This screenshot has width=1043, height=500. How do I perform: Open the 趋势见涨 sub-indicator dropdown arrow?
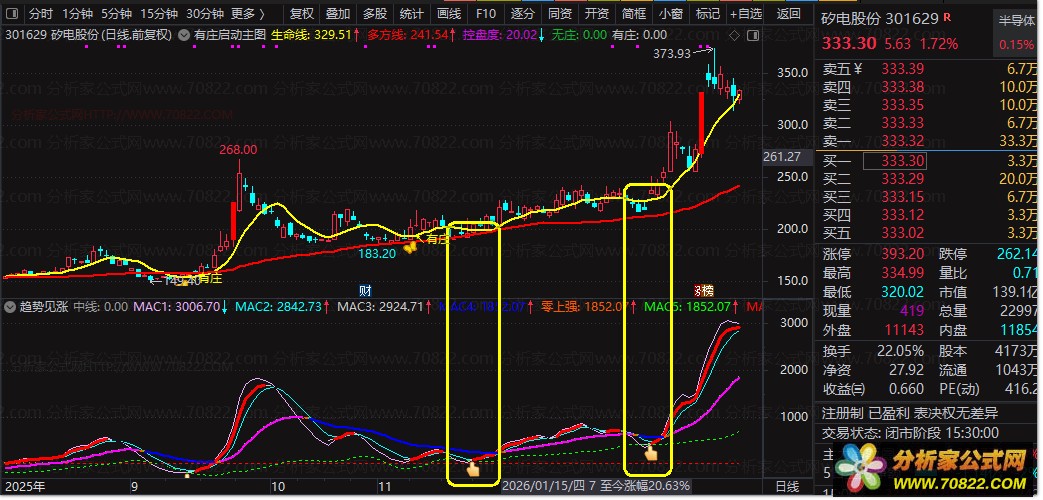tap(9, 307)
